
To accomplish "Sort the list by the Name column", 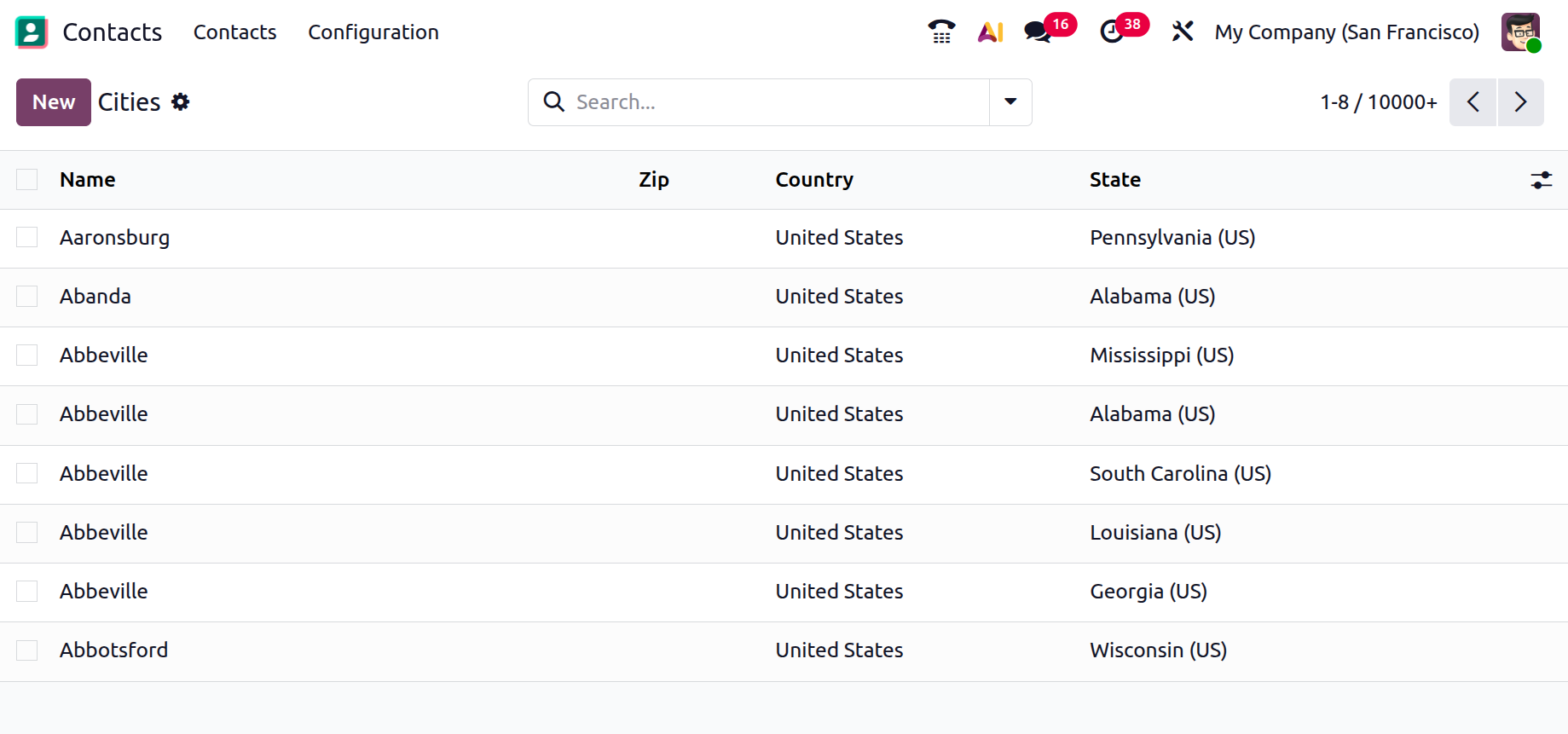I will click(88, 180).
